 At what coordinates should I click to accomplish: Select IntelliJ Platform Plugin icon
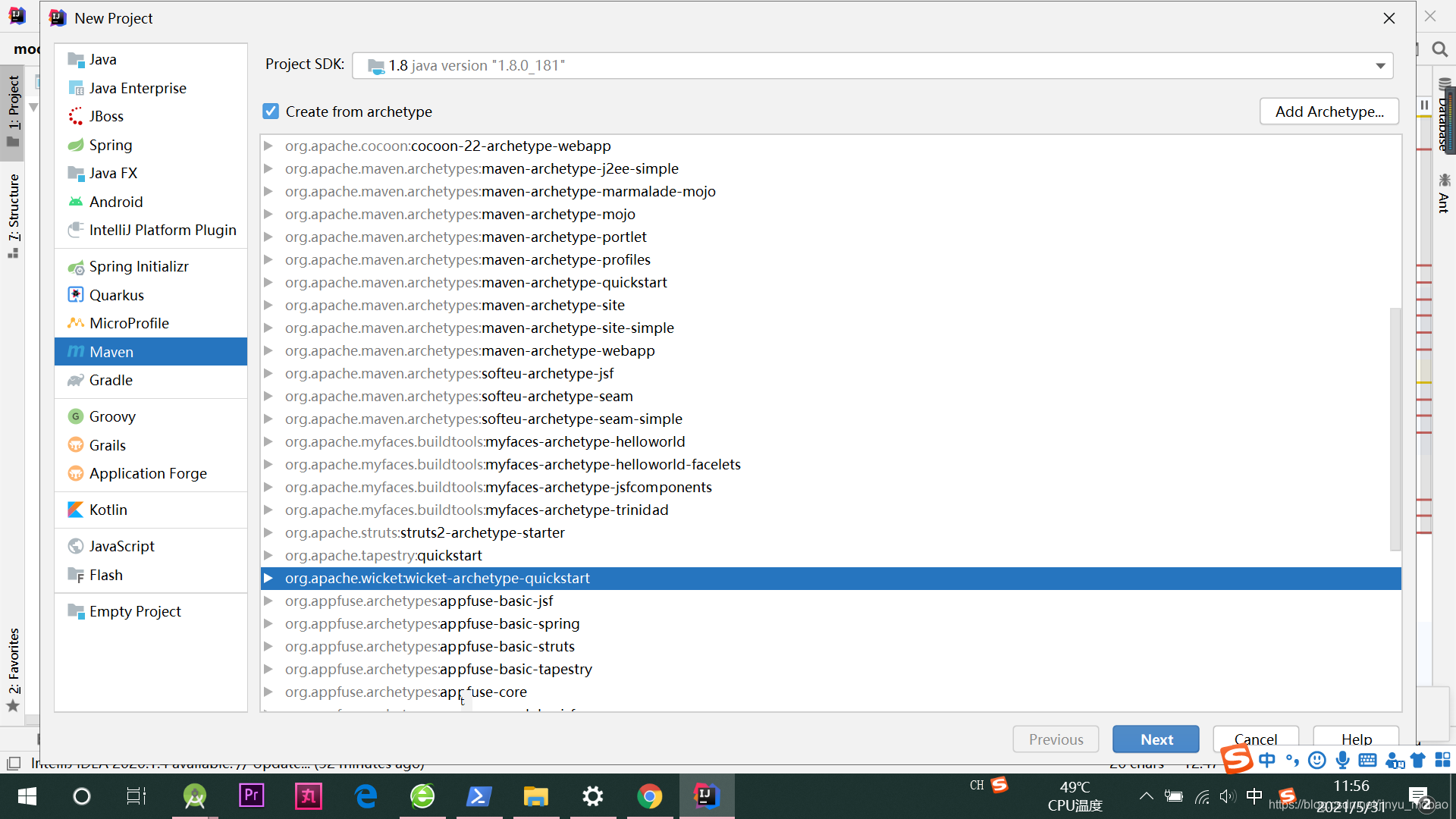[x=76, y=230]
